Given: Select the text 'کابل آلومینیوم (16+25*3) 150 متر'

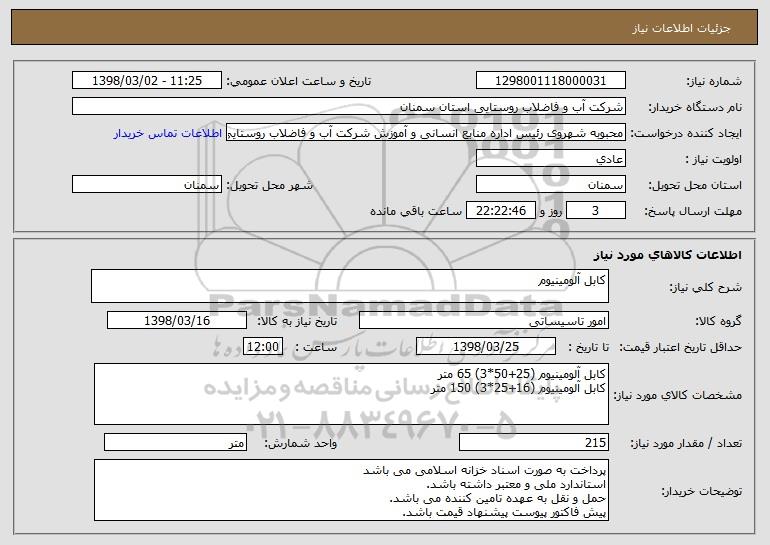Looking at the screenshot, I should (518, 388).
